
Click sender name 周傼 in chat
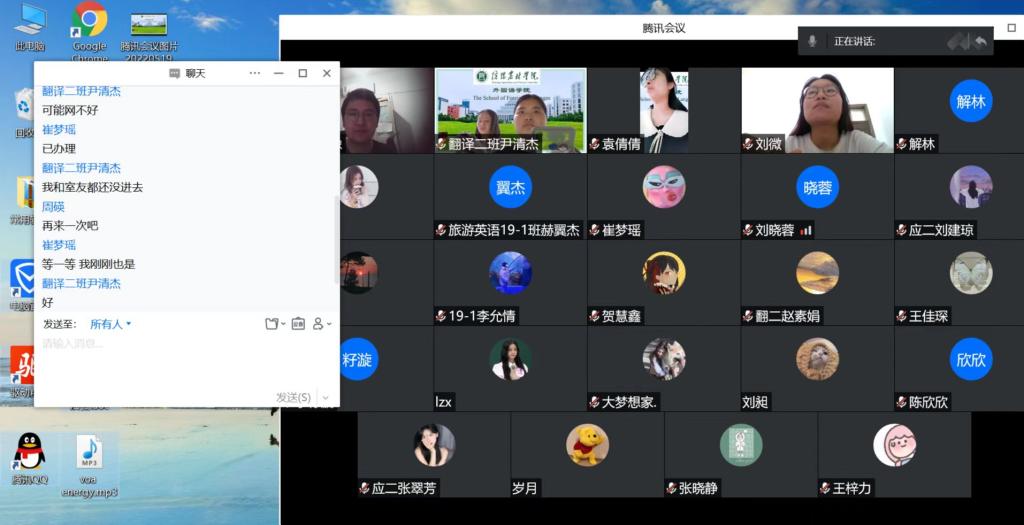tap(53, 207)
